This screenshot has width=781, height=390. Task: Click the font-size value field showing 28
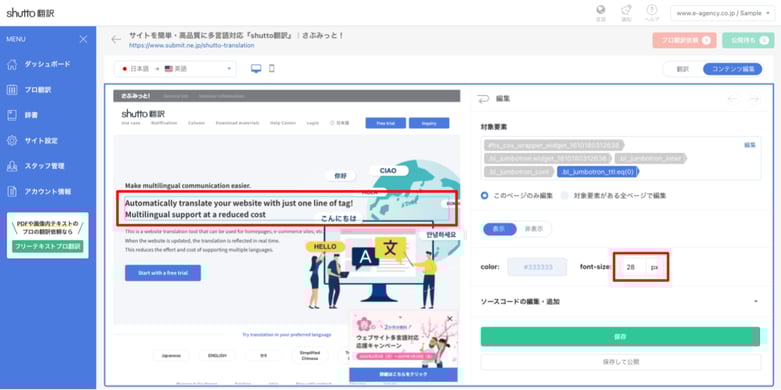click(631, 267)
